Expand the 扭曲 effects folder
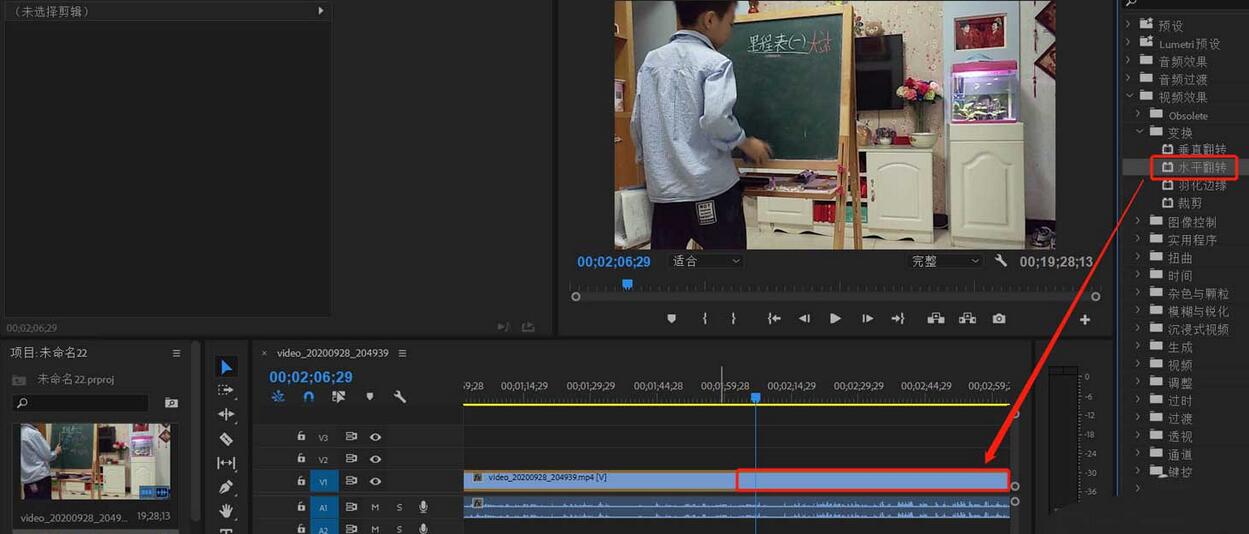 coord(1139,258)
